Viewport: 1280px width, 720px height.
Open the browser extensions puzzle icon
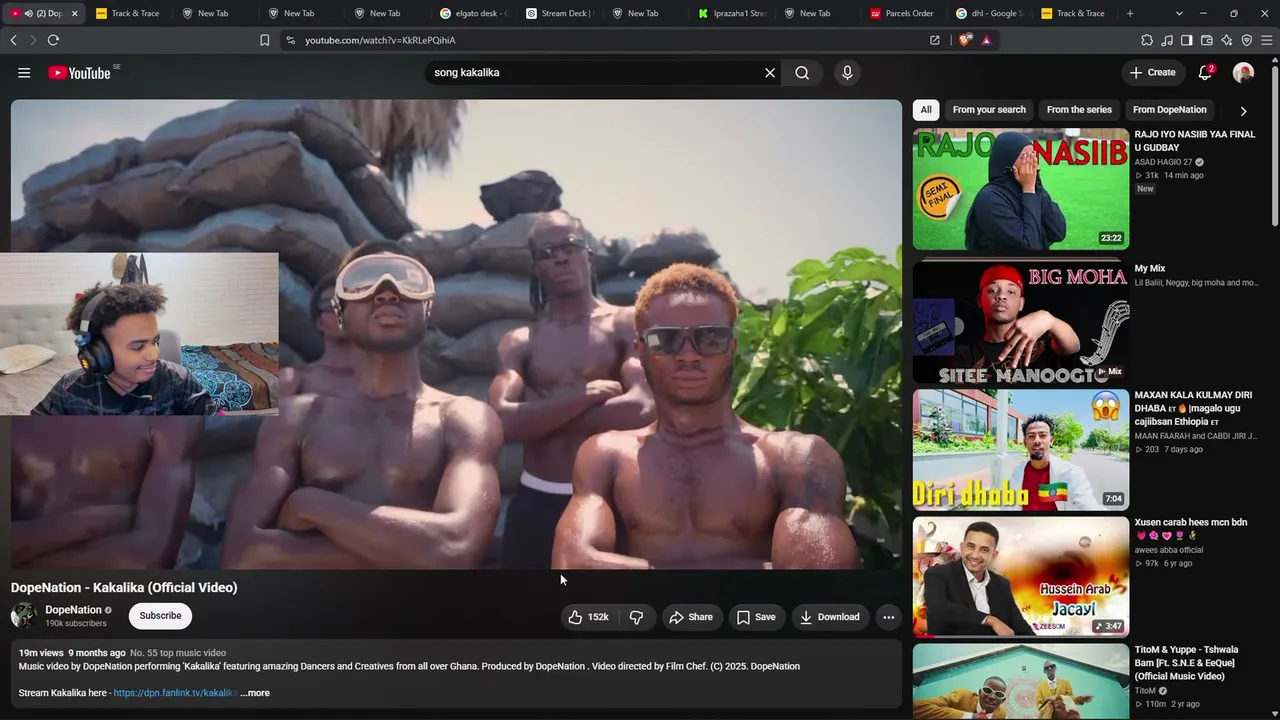click(x=1147, y=40)
